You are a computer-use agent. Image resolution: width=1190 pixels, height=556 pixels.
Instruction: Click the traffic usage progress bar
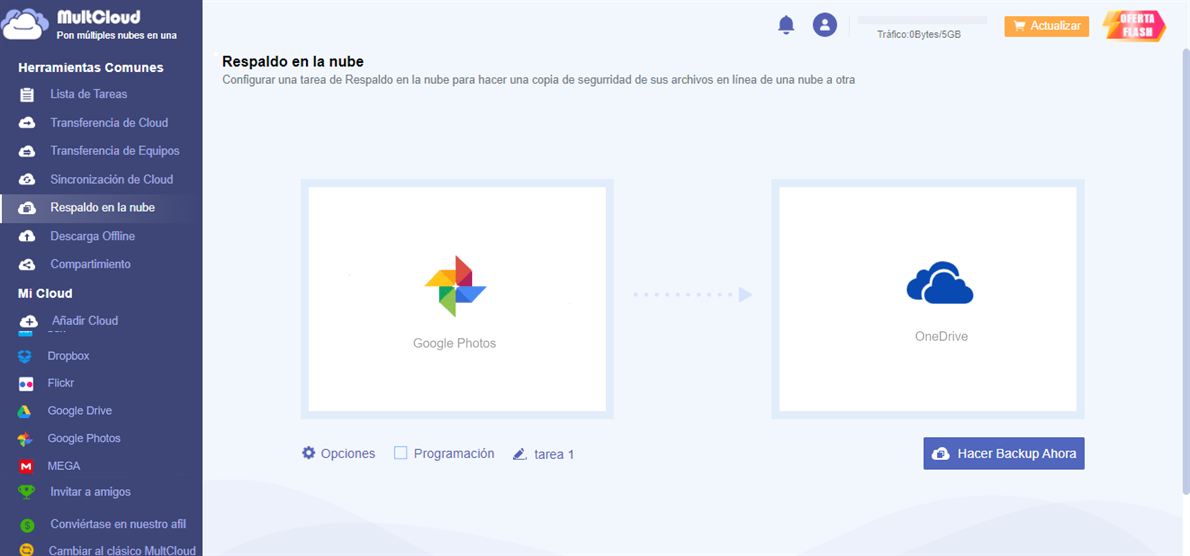pyautogui.click(x=922, y=20)
